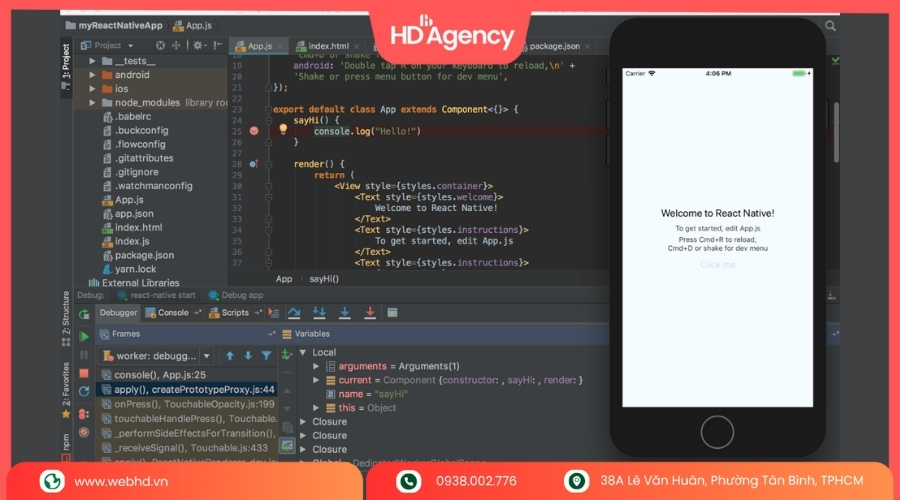Expand the android folder
This screenshot has width=900, height=500.
click(x=92, y=75)
